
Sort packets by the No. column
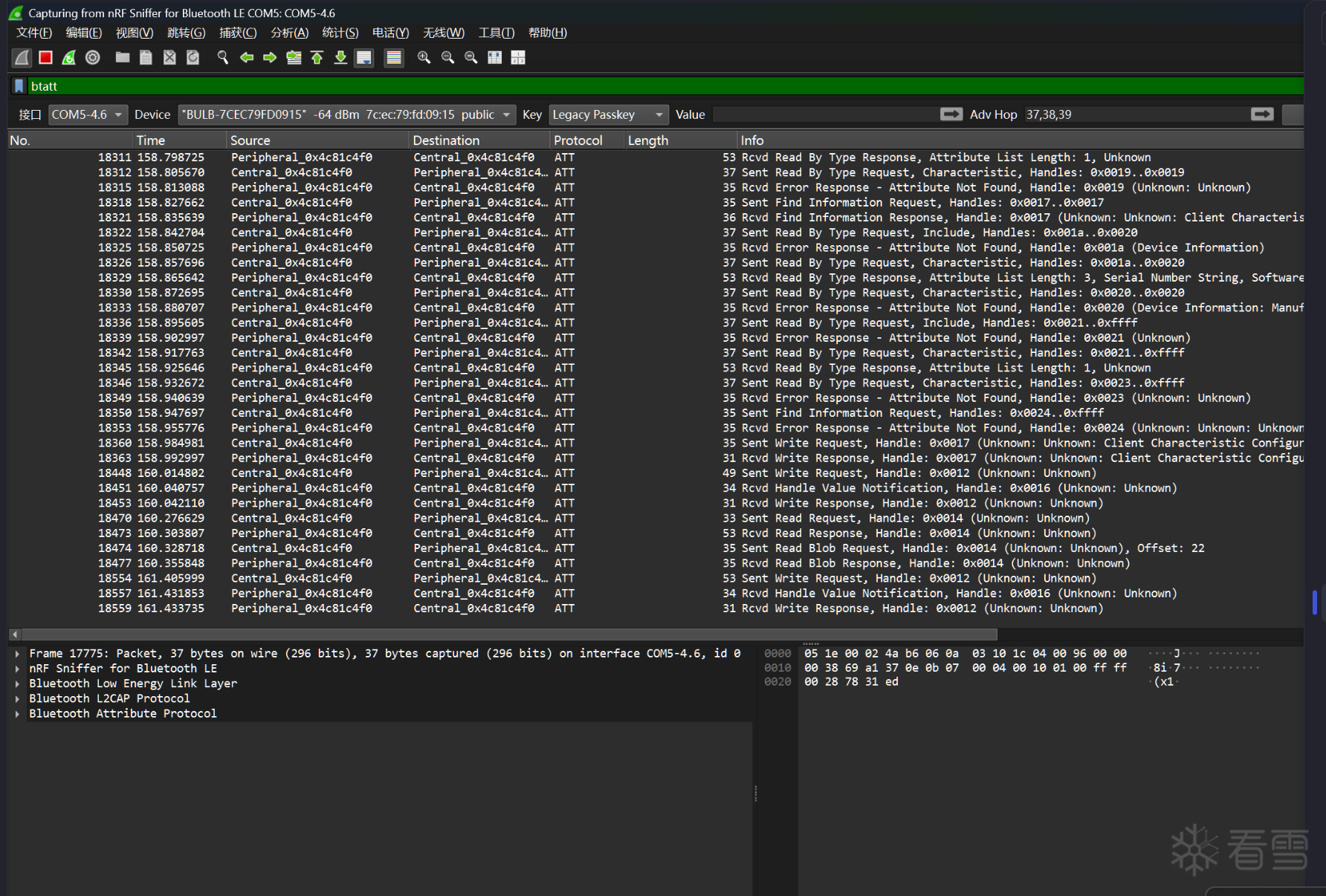[71, 140]
